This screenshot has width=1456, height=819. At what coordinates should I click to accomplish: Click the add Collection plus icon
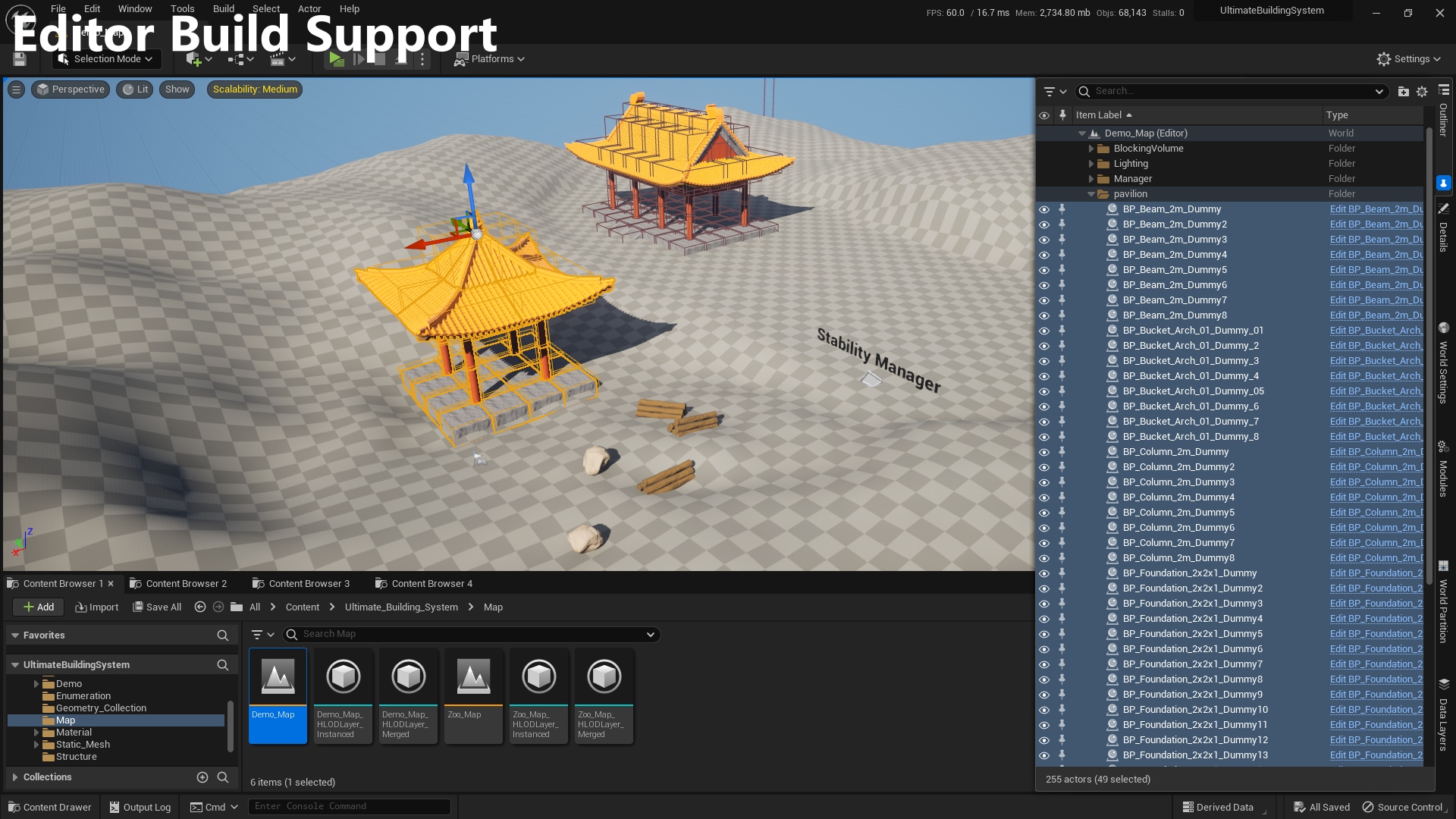coord(202,777)
